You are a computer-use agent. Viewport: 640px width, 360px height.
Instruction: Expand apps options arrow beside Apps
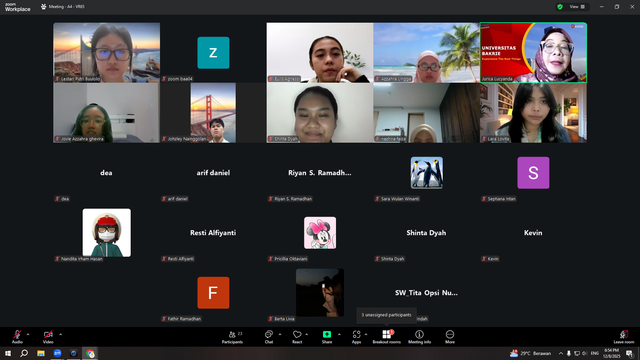[x=366, y=334]
